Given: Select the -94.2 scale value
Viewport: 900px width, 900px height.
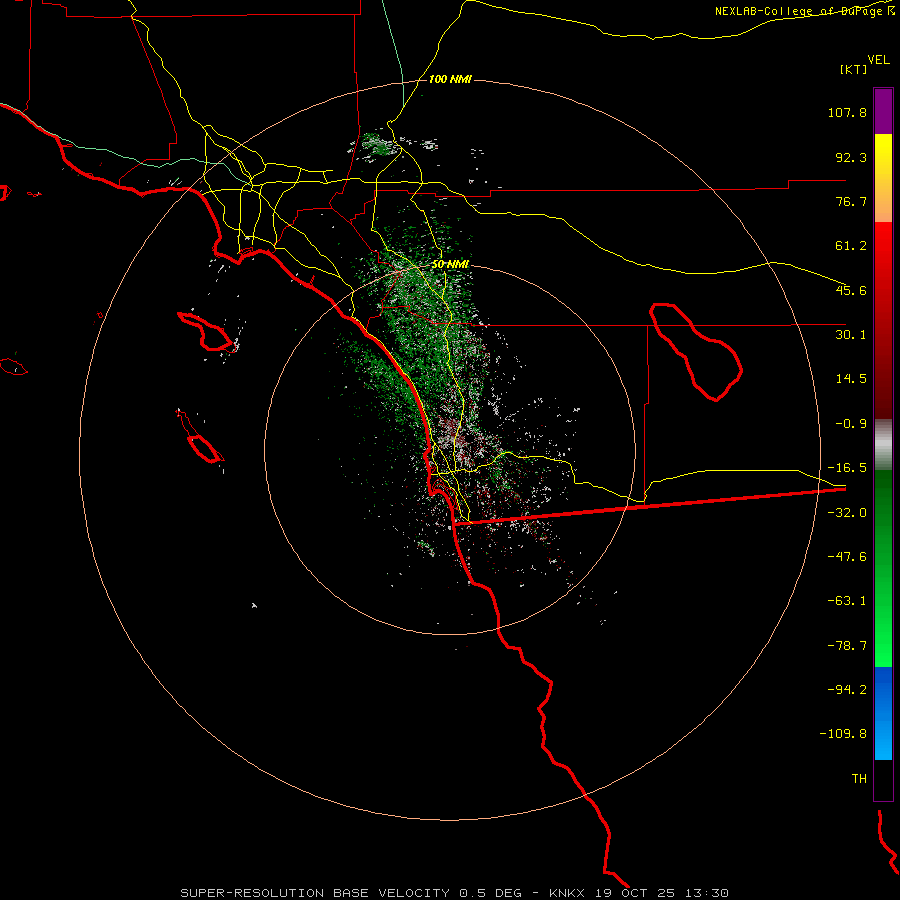Looking at the screenshot, I should 847,690.
